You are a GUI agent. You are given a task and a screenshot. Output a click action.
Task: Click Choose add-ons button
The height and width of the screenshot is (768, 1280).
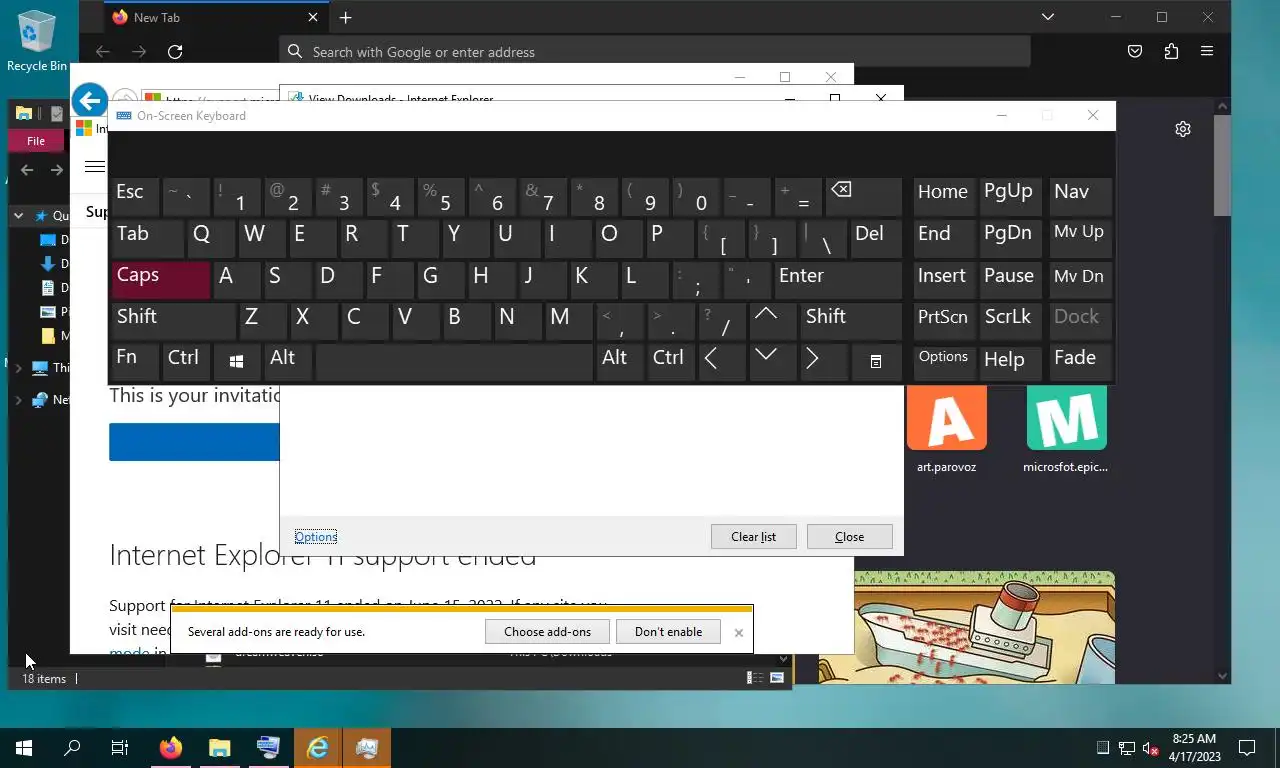(x=547, y=632)
